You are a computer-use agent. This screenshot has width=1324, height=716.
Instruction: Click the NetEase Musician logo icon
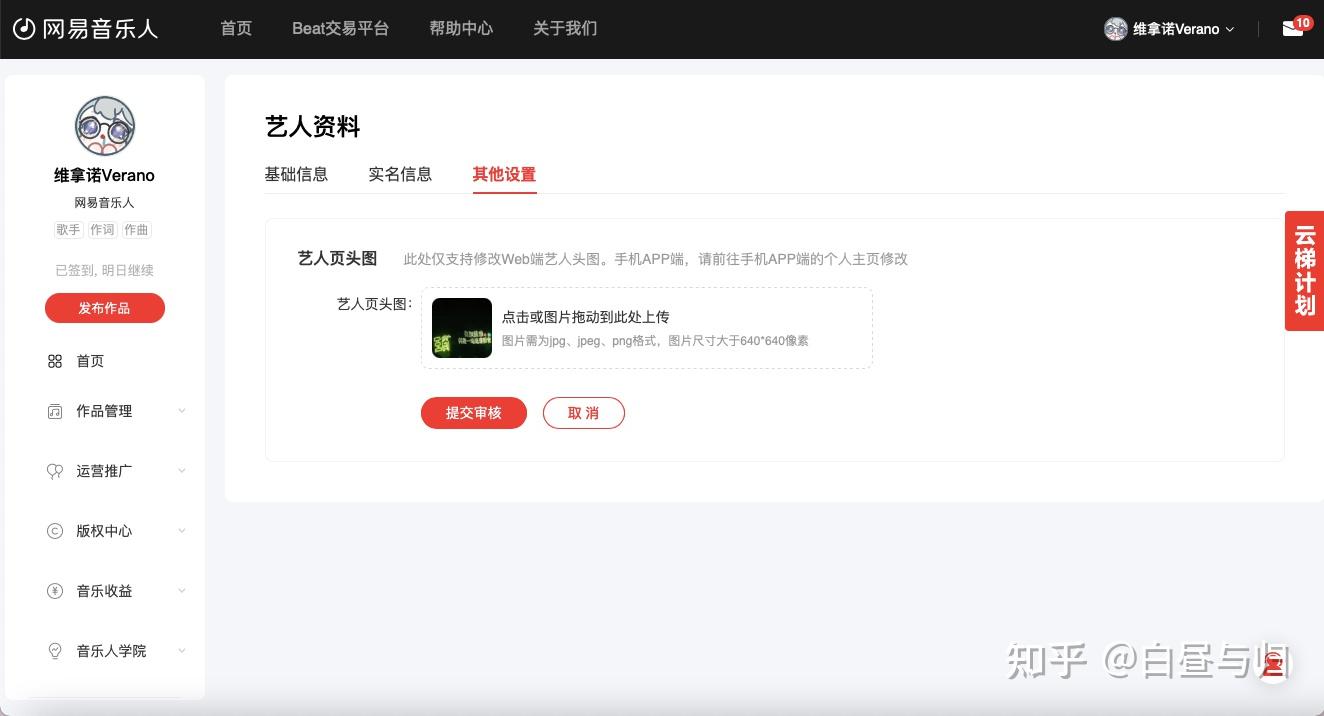pos(24,28)
